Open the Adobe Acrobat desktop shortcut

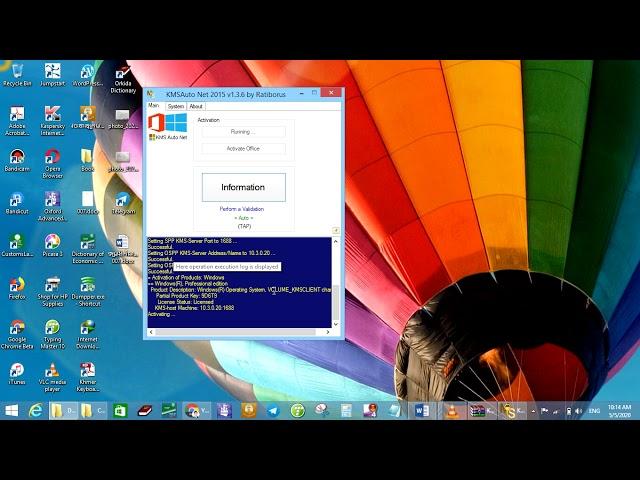(17, 121)
